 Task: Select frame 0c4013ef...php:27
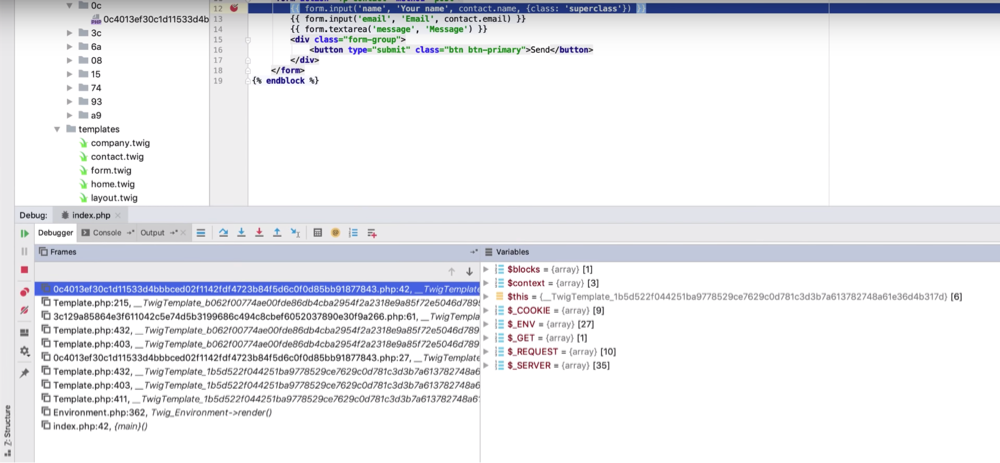point(257,357)
